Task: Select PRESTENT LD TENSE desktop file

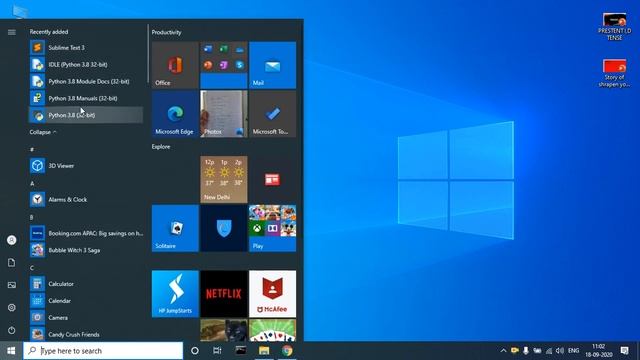Action: (614, 27)
